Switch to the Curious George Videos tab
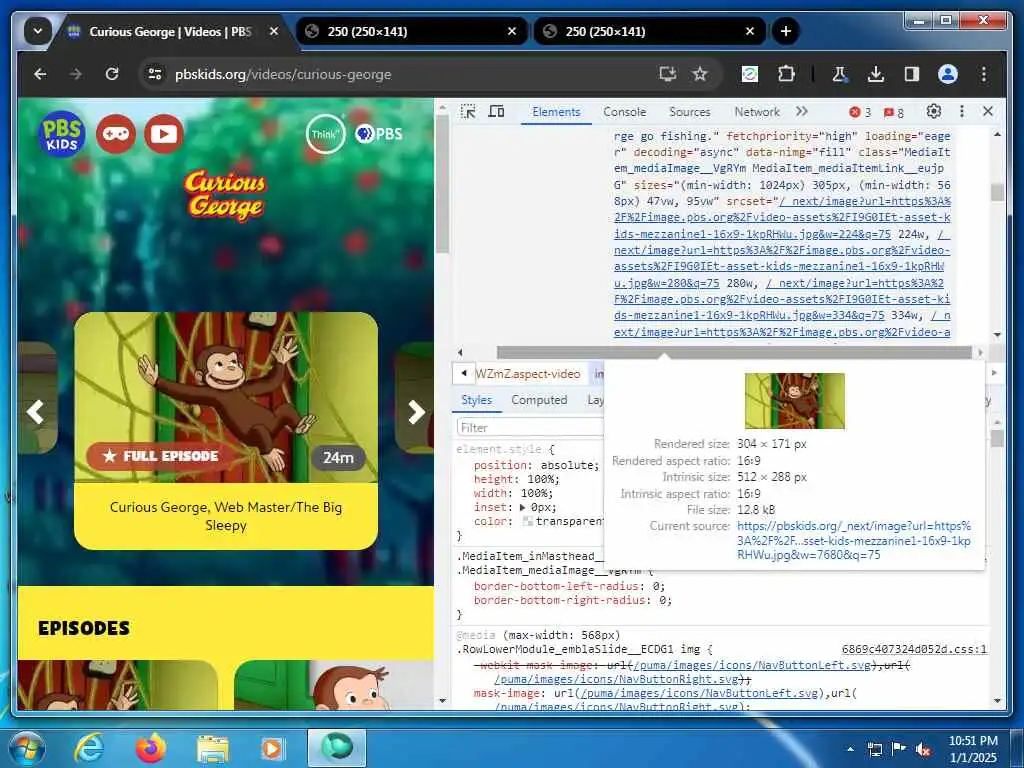Screen dimensions: 1024x768 [171, 31]
